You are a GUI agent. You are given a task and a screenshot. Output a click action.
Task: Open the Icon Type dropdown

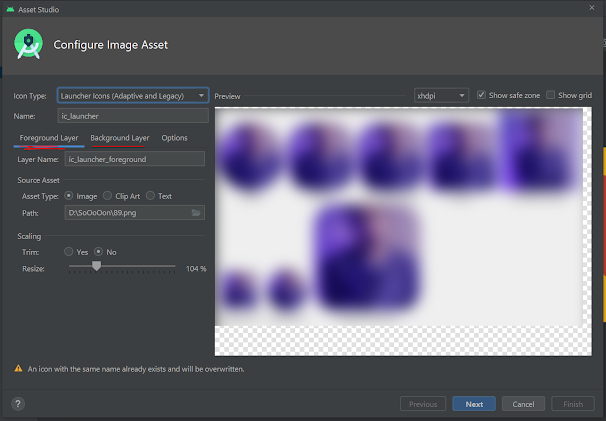coord(133,95)
